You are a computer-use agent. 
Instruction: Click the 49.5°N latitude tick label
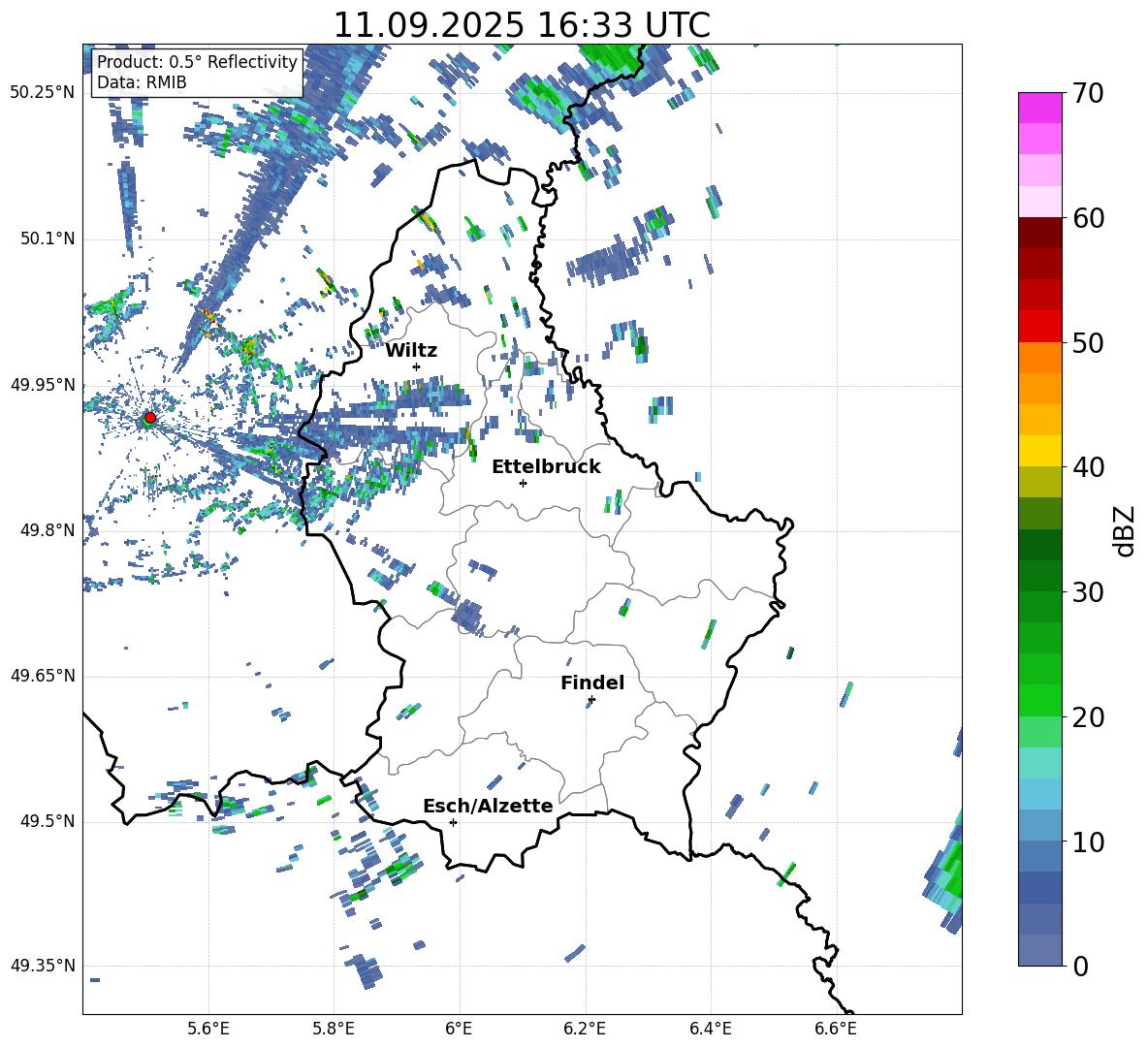click(47, 822)
